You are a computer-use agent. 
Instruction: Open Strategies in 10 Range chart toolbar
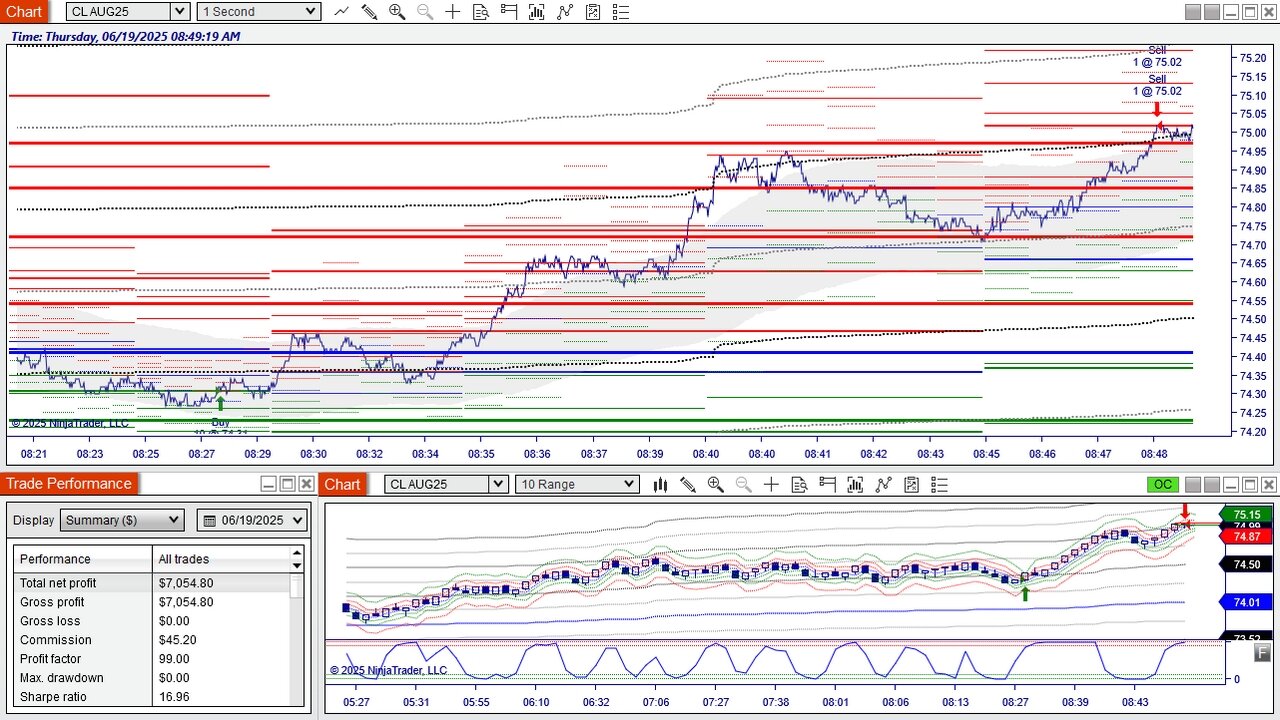(x=883, y=484)
